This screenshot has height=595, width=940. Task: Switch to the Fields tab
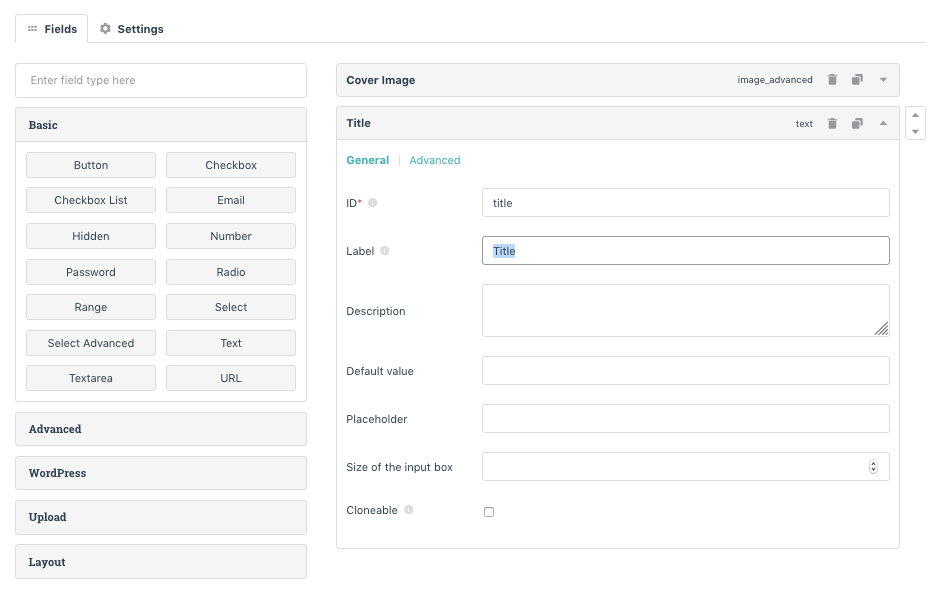(x=52, y=29)
